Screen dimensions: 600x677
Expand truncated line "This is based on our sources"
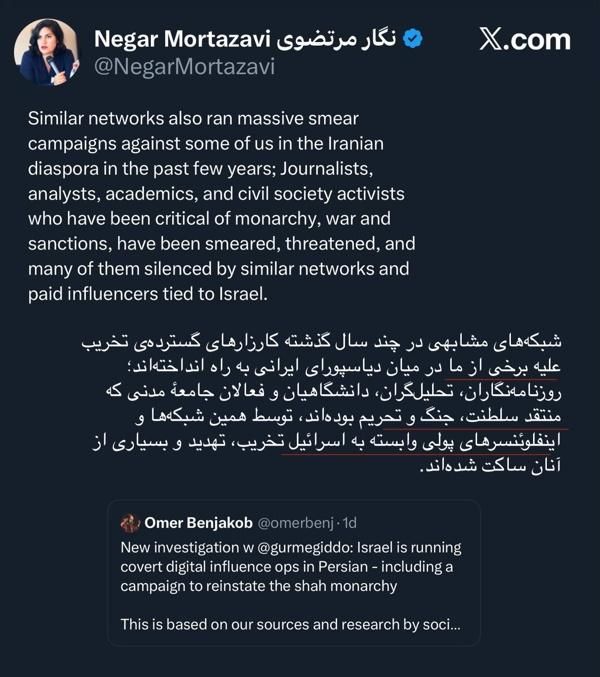290,624
